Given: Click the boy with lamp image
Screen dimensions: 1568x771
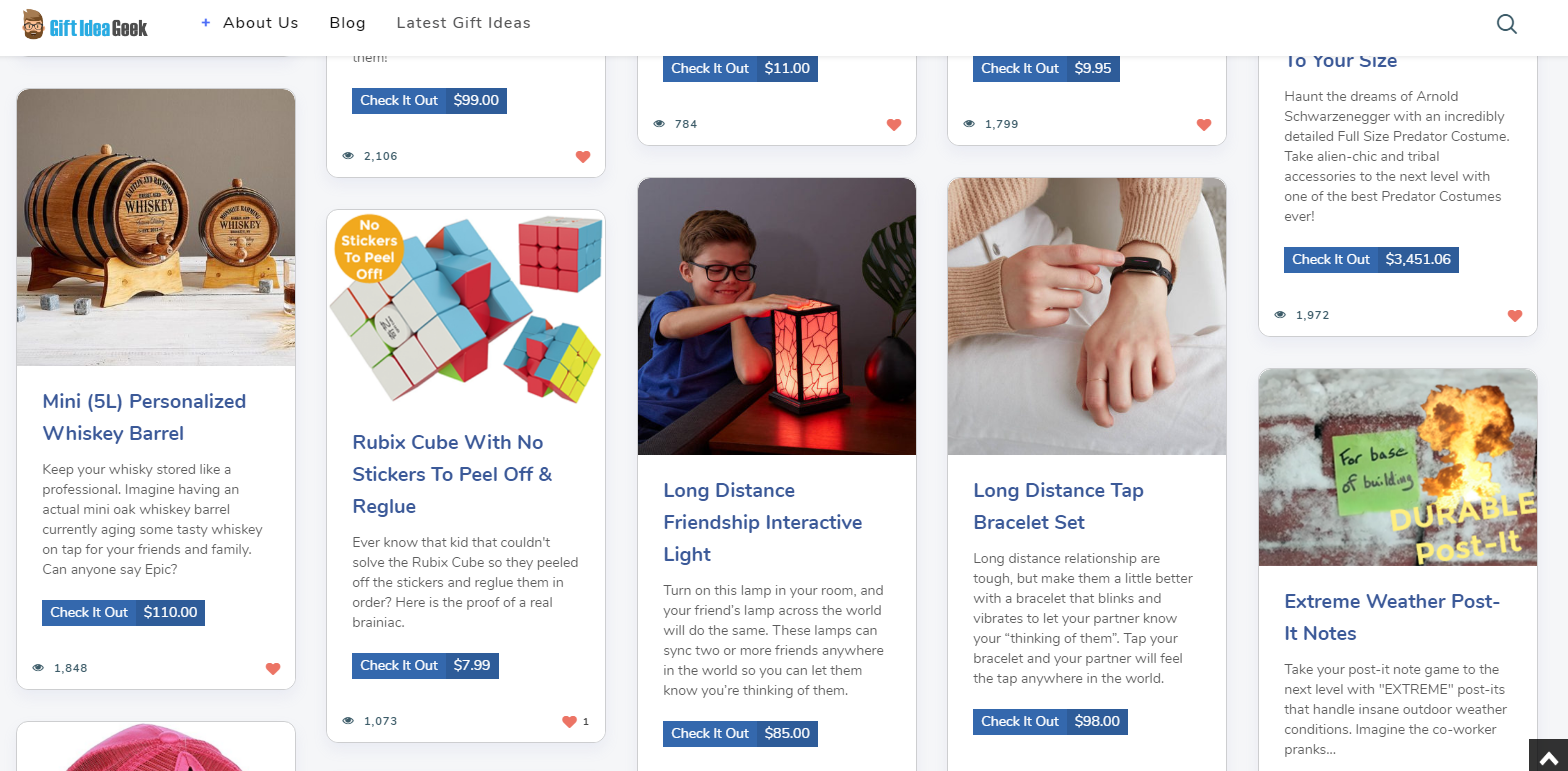Looking at the screenshot, I should (777, 317).
